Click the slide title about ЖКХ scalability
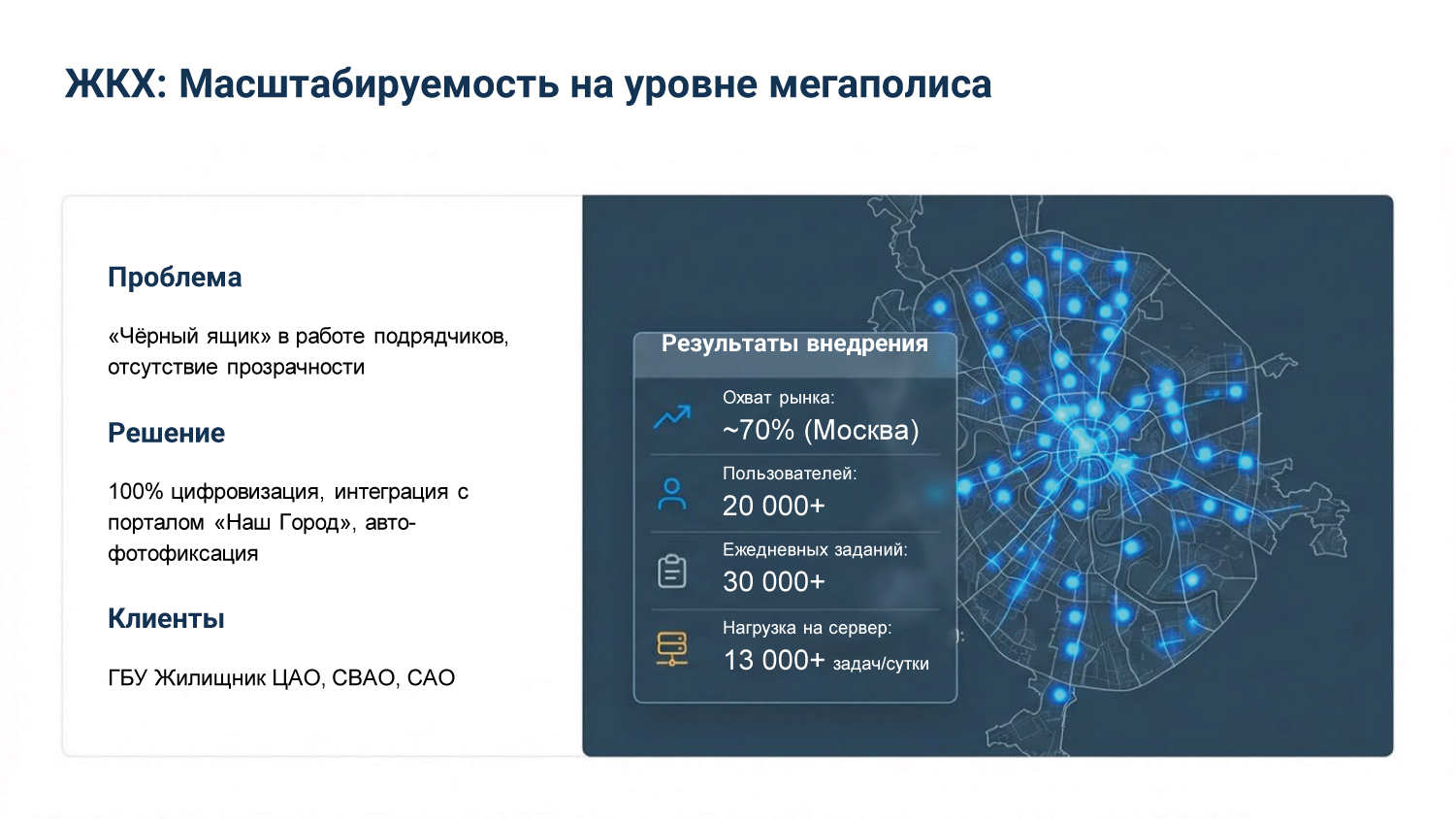This screenshot has width=1456, height=819. click(529, 85)
